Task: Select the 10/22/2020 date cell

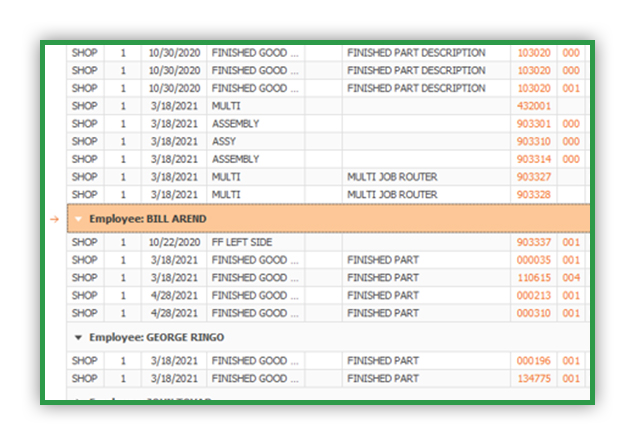Action: click(174, 243)
